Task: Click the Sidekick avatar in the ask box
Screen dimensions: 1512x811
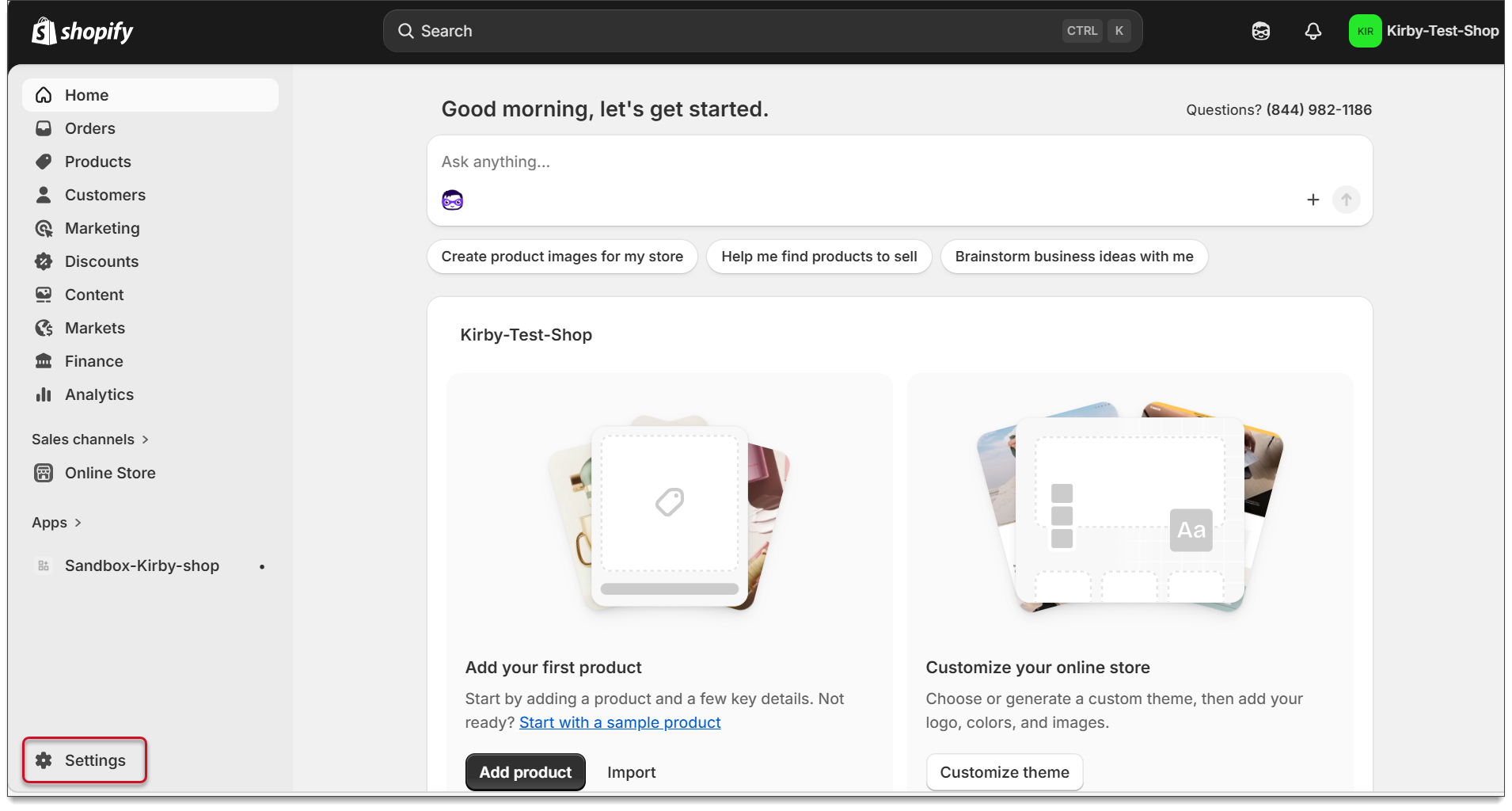Action: [453, 200]
